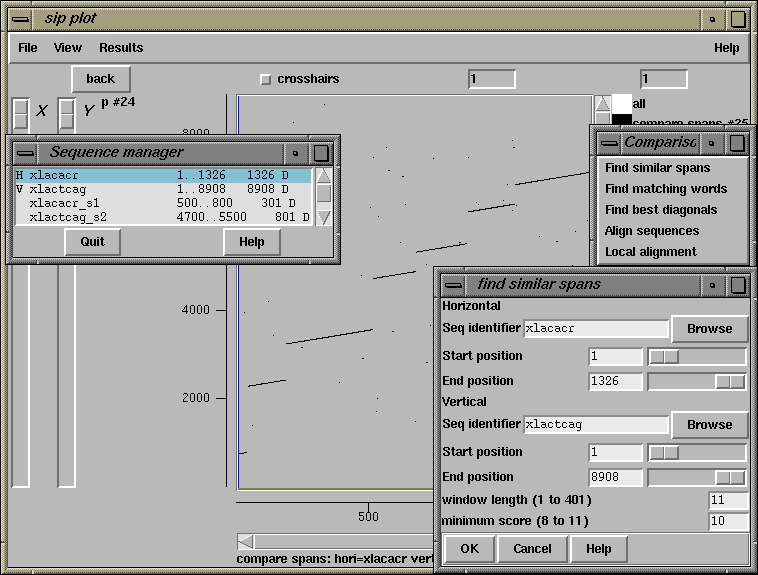
Task: Browse for the horizontal Seq identifier
Action: 709,329
